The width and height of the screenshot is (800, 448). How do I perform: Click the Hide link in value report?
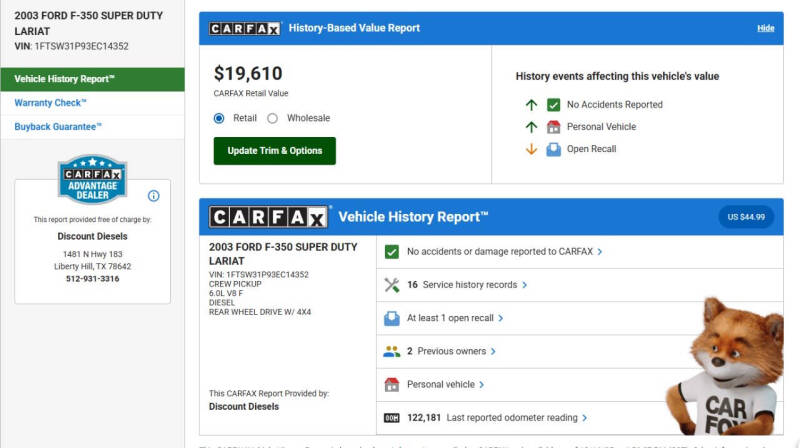click(x=765, y=28)
